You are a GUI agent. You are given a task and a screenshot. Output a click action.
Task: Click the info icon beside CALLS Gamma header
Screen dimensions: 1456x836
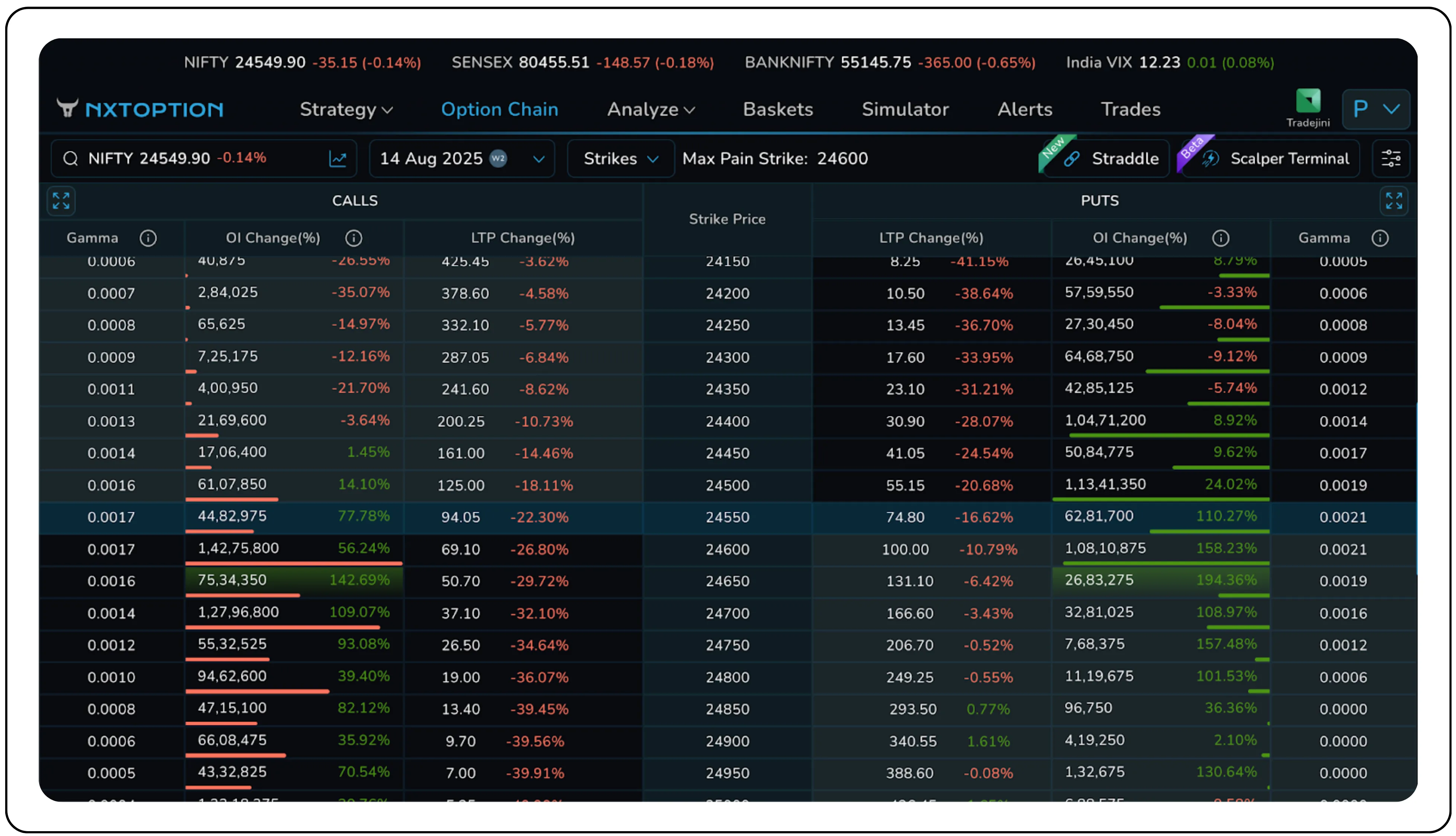click(149, 238)
